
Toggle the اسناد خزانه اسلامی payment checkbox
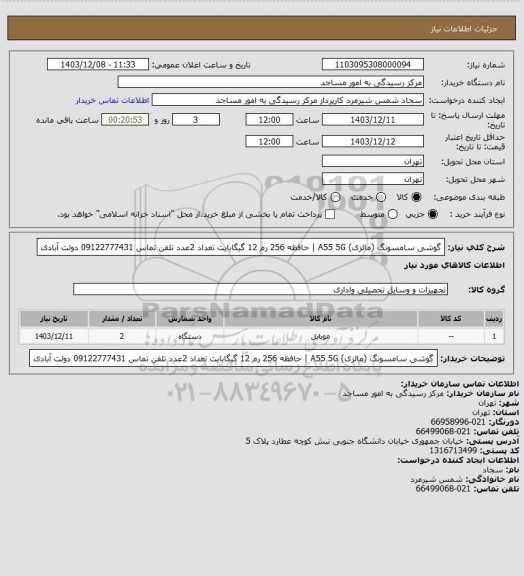(x=330, y=214)
